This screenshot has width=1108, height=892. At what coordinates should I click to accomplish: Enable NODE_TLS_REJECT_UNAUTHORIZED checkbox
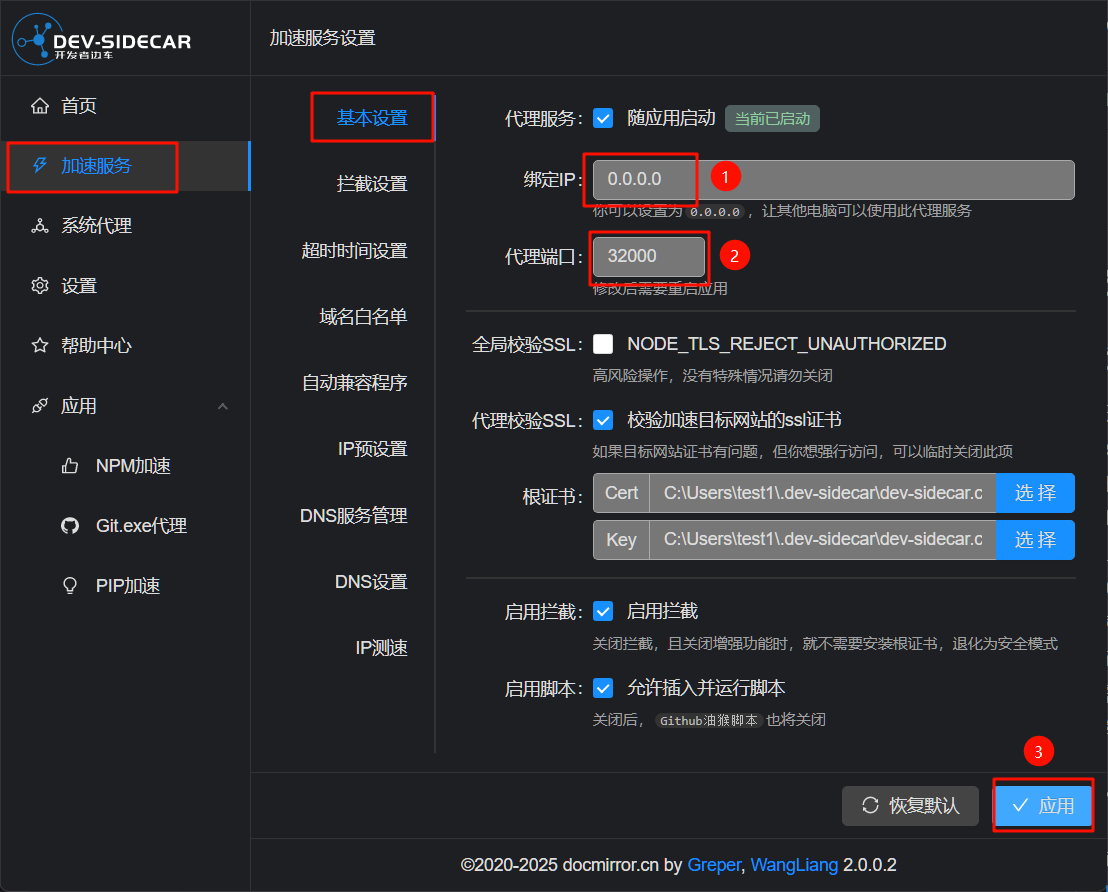tap(603, 344)
